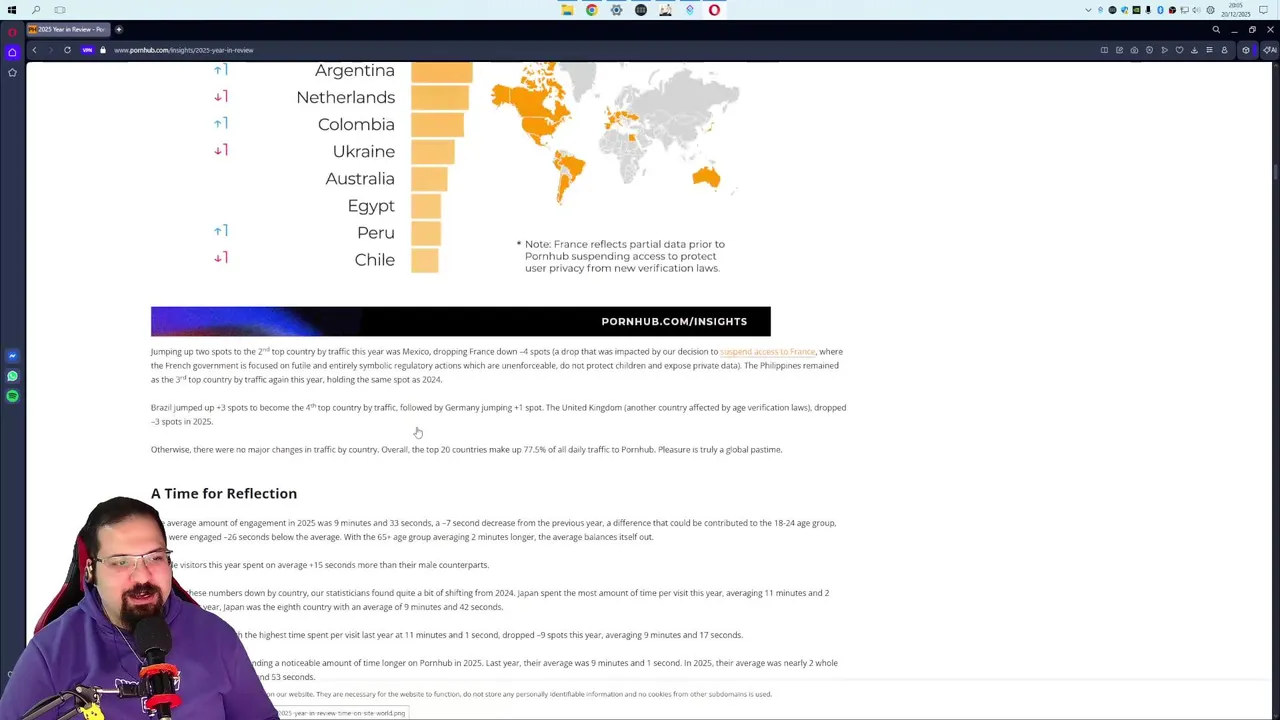Click the 'Netherlands' country label

pos(345,97)
